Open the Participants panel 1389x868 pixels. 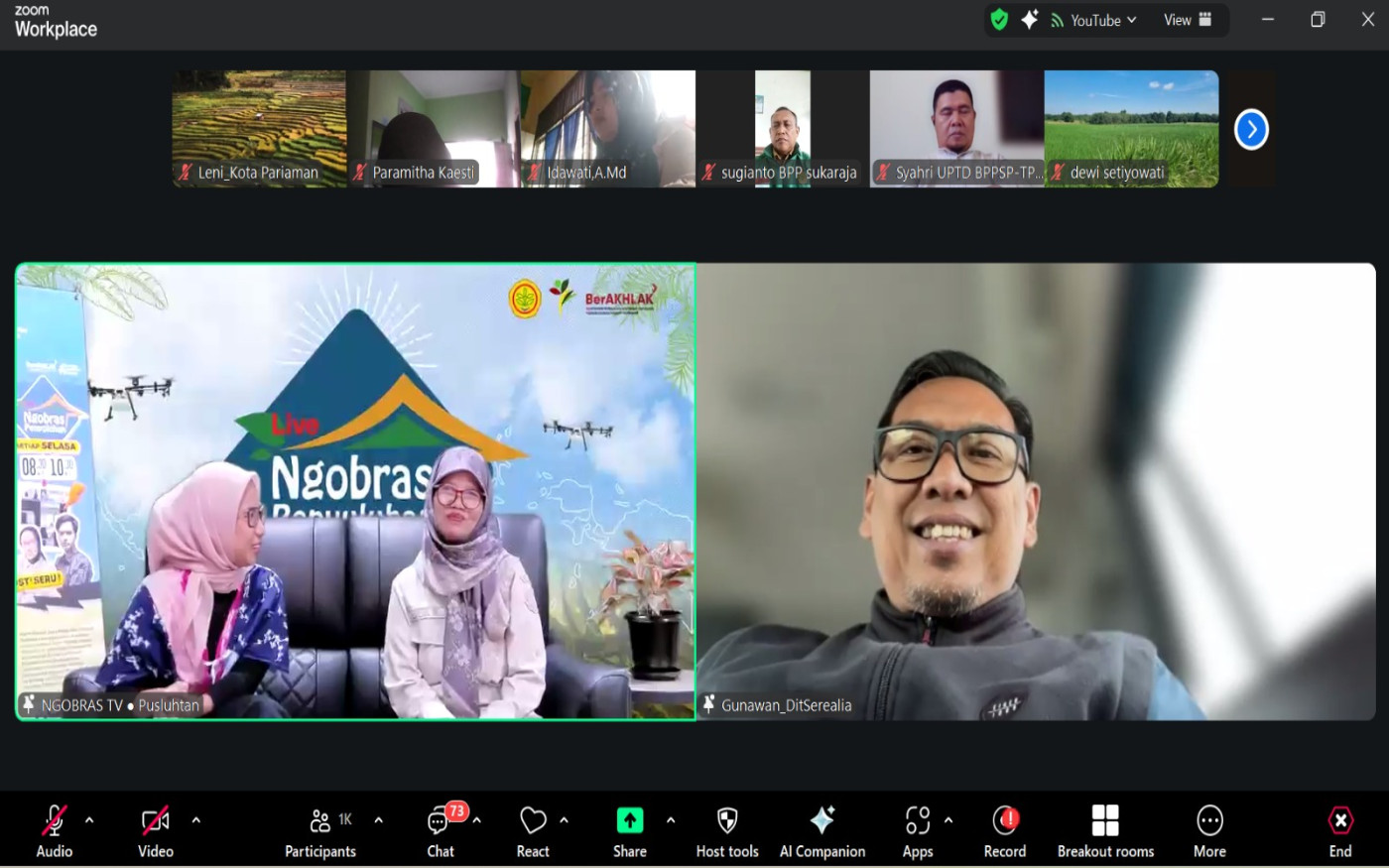[x=320, y=829]
